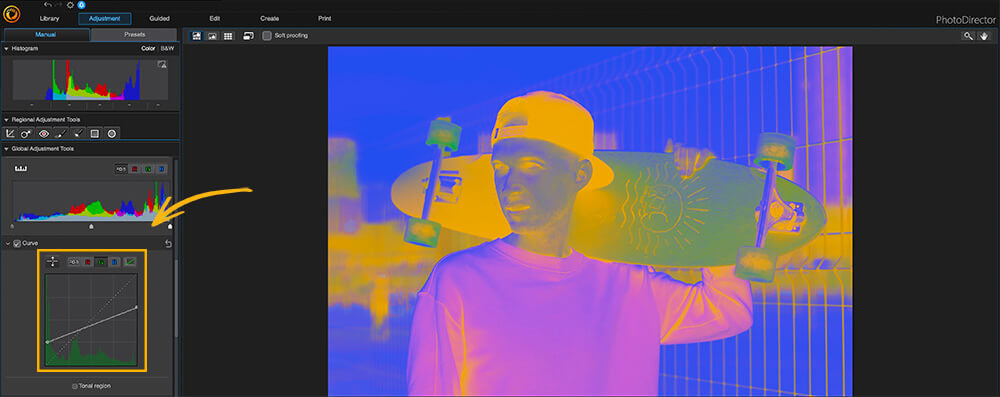1000x397 pixels.
Task: Switch the histogram to B&W
Action: [x=166, y=49]
